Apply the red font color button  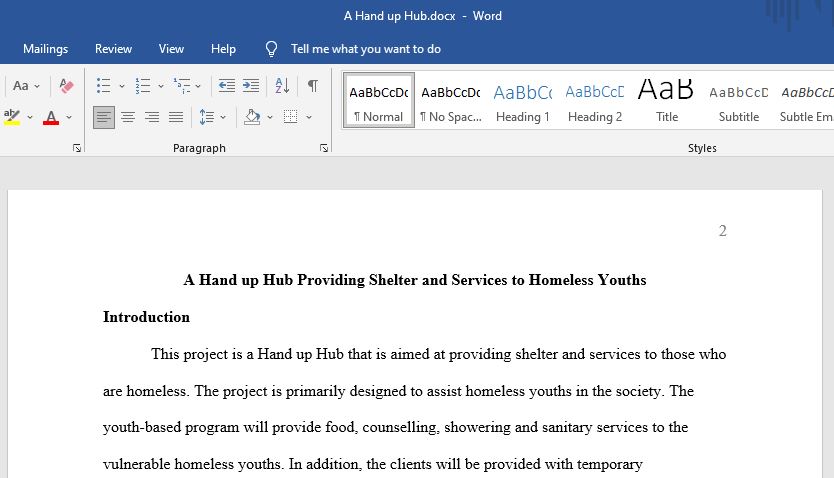tap(51, 117)
